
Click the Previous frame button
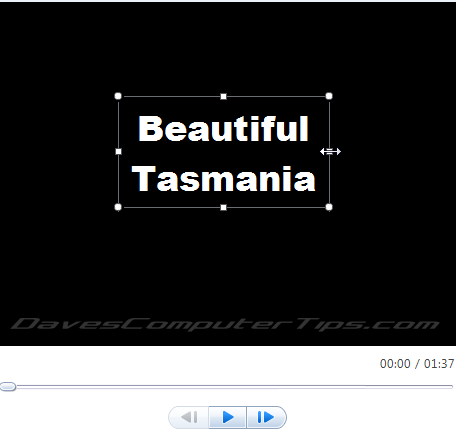189,417
